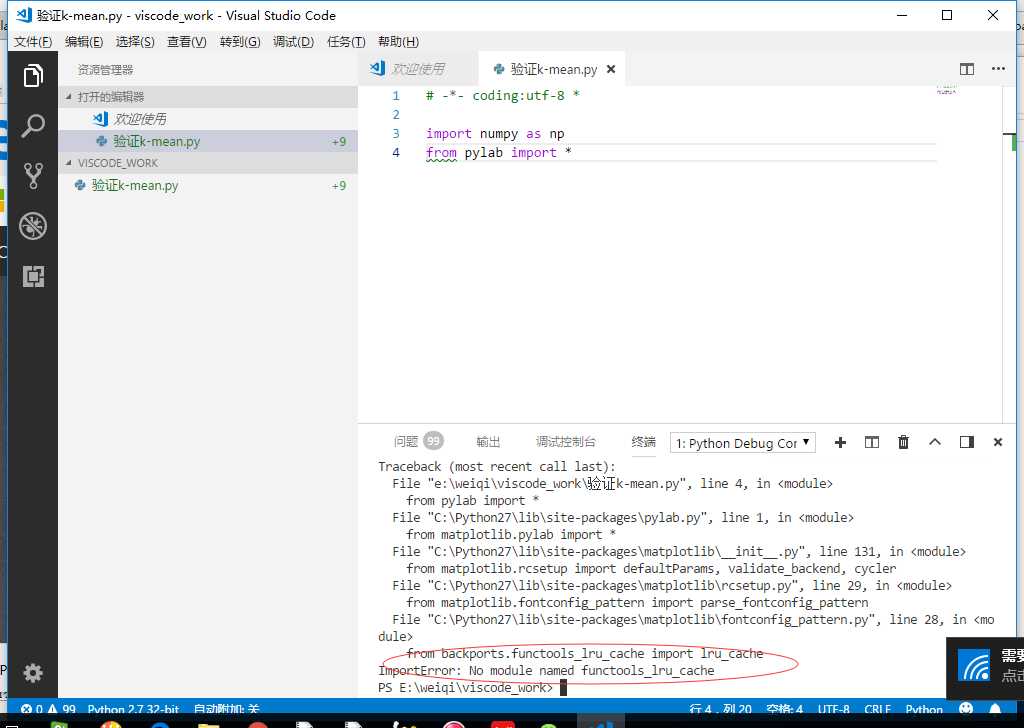Maximize the panel with the up chevron

pos(935,442)
